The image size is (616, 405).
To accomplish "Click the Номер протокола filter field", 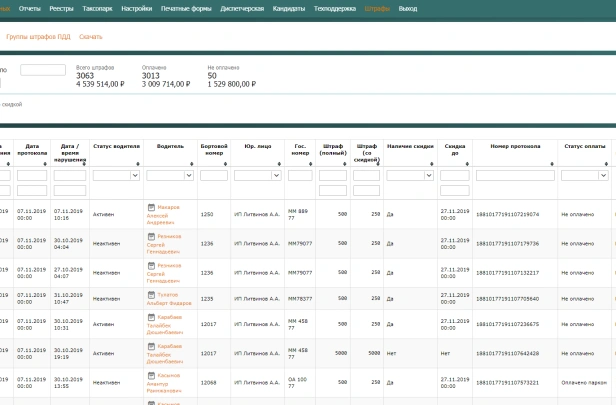I will (x=514, y=175).
